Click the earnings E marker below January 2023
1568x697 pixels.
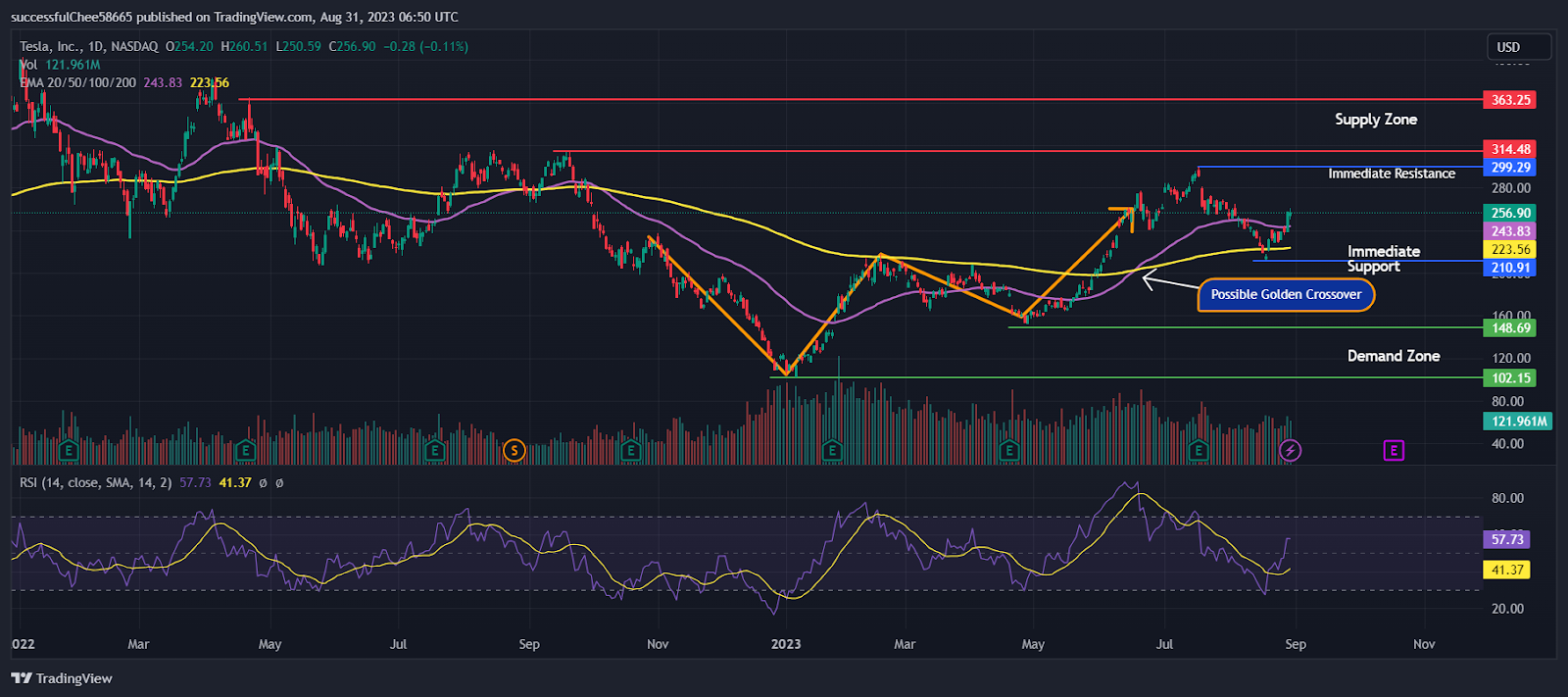(831, 451)
